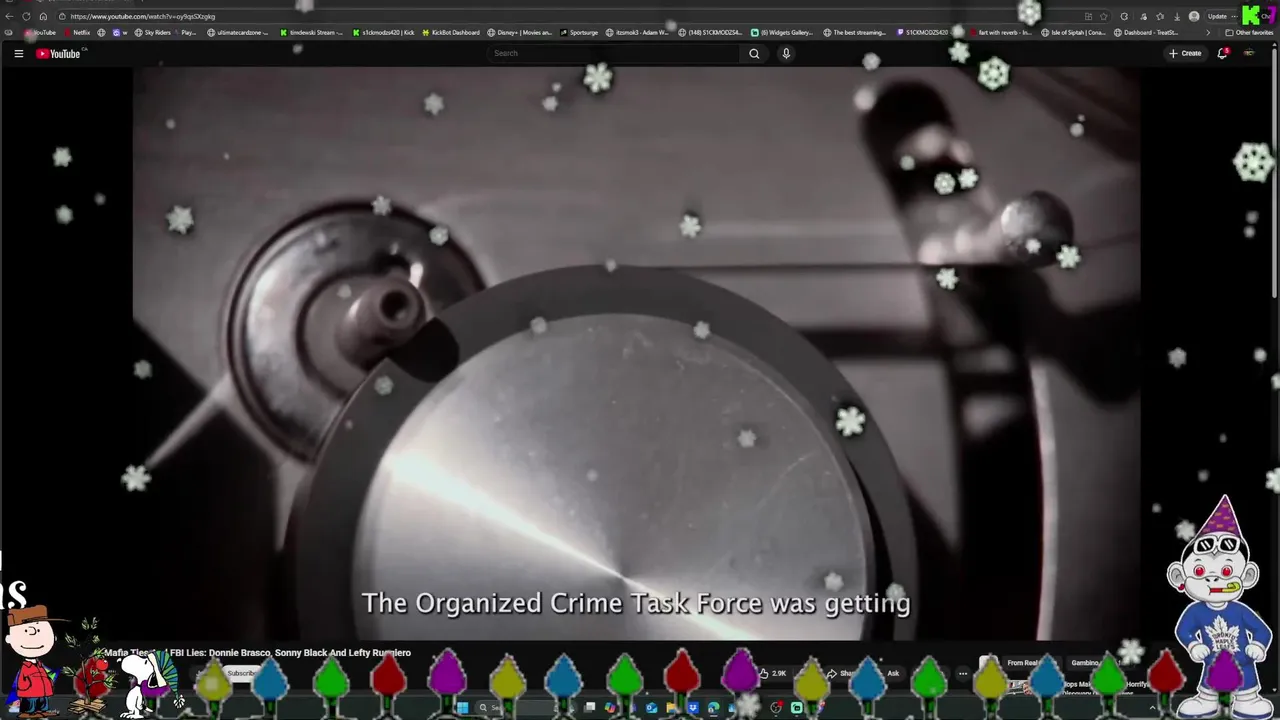Viewport: 1280px width, 720px height.
Task: Click the Subscribe button under video
Action: (x=241, y=673)
